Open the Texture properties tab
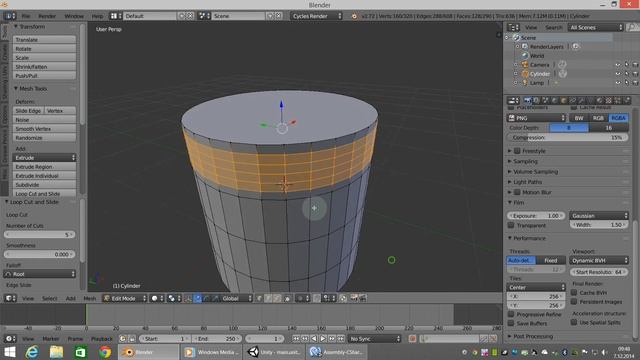 609,100
